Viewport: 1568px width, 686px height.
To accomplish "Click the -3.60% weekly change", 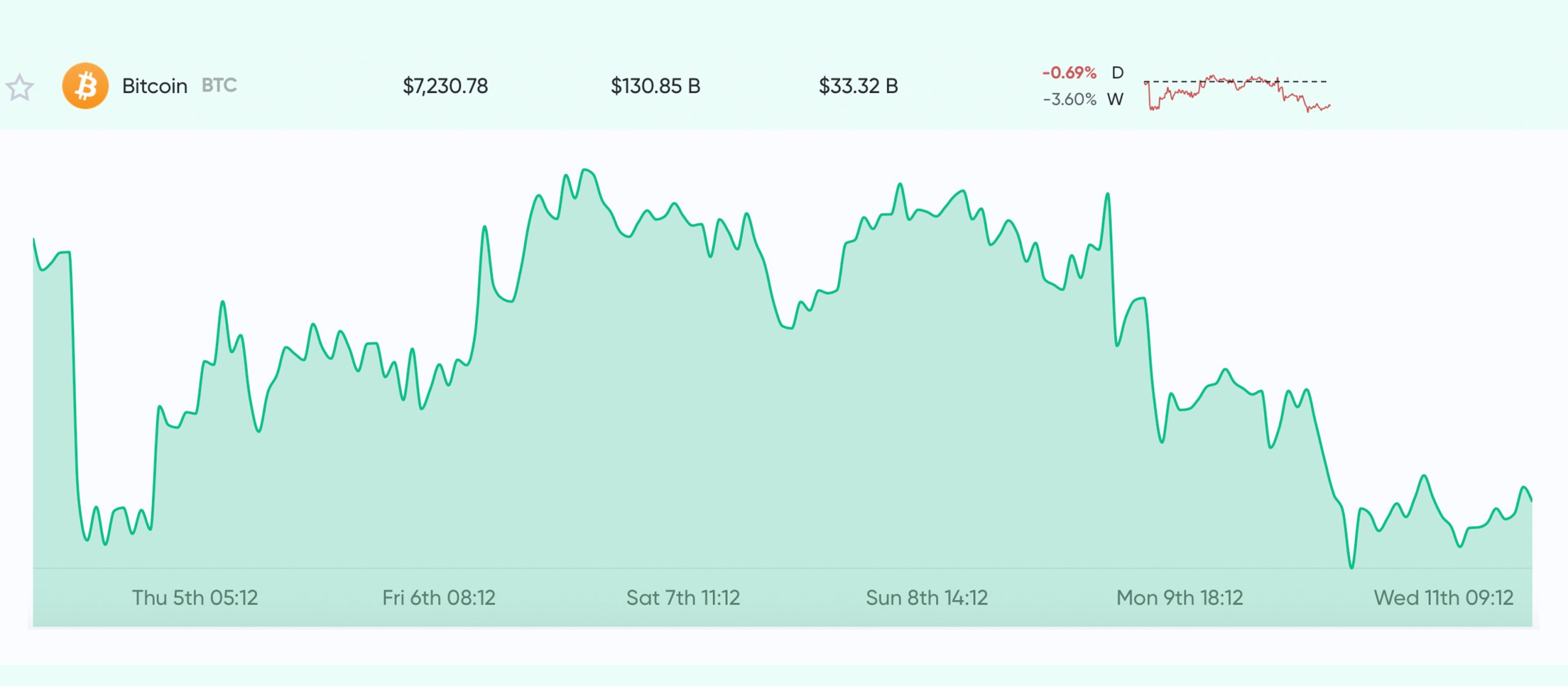I will (x=1069, y=99).
